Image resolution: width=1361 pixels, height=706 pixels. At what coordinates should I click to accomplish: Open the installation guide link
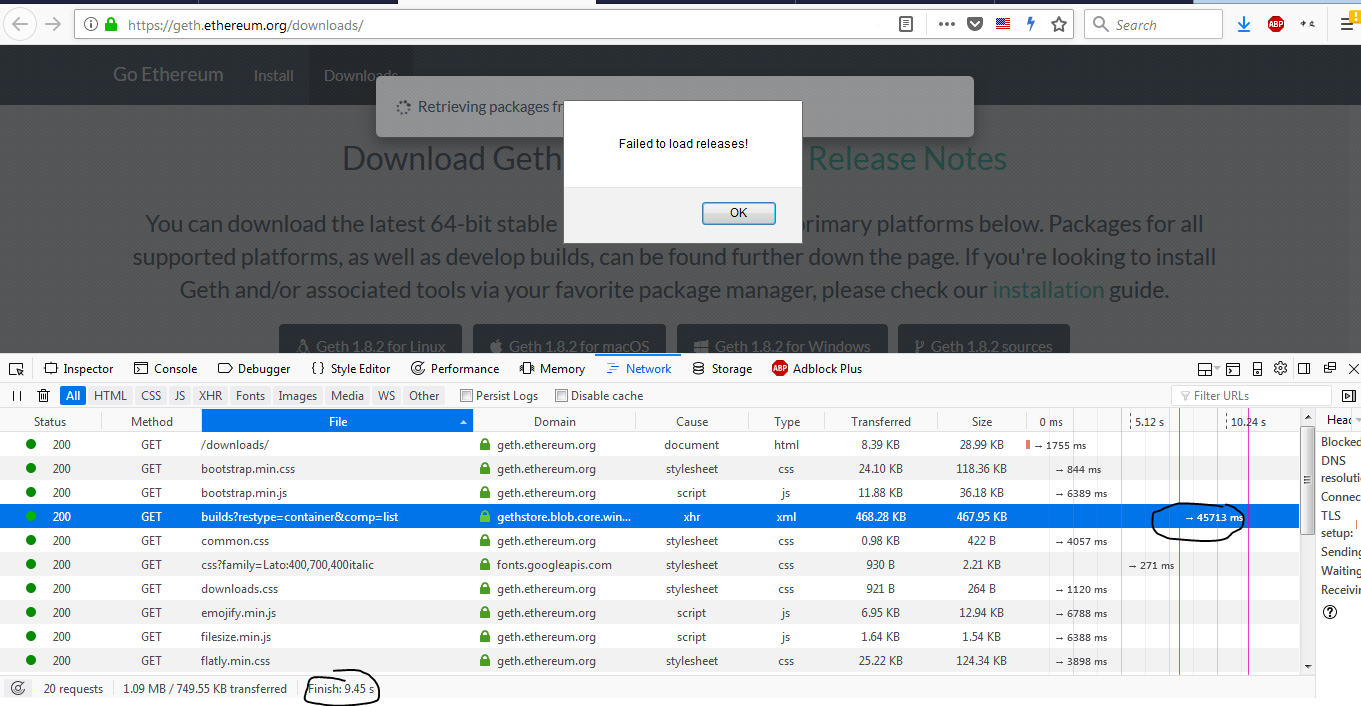pyautogui.click(x=1048, y=290)
